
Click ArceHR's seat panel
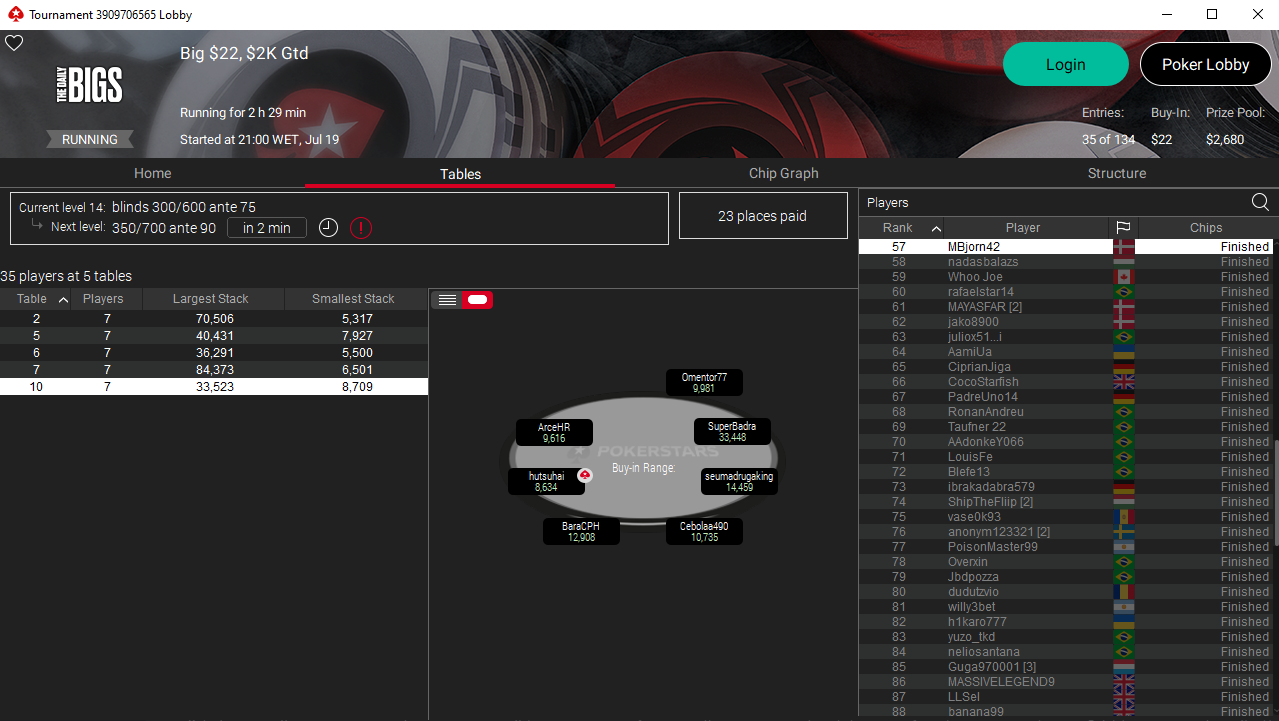pyautogui.click(x=554, y=432)
